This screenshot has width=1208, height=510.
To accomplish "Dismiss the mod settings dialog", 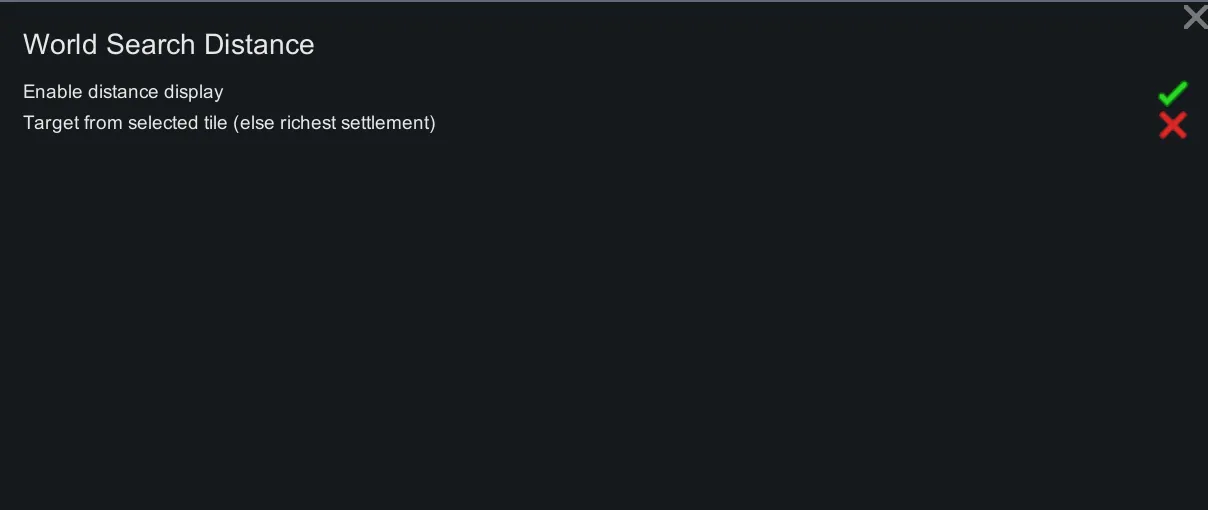I will (x=1194, y=17).
